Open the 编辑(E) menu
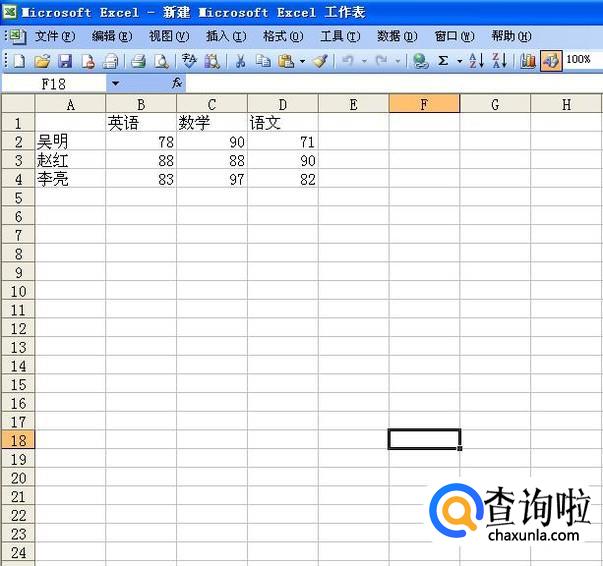Image resolution: width=603 pixels, height=566 pixels. pyautogui.click(x=112, y=37)
